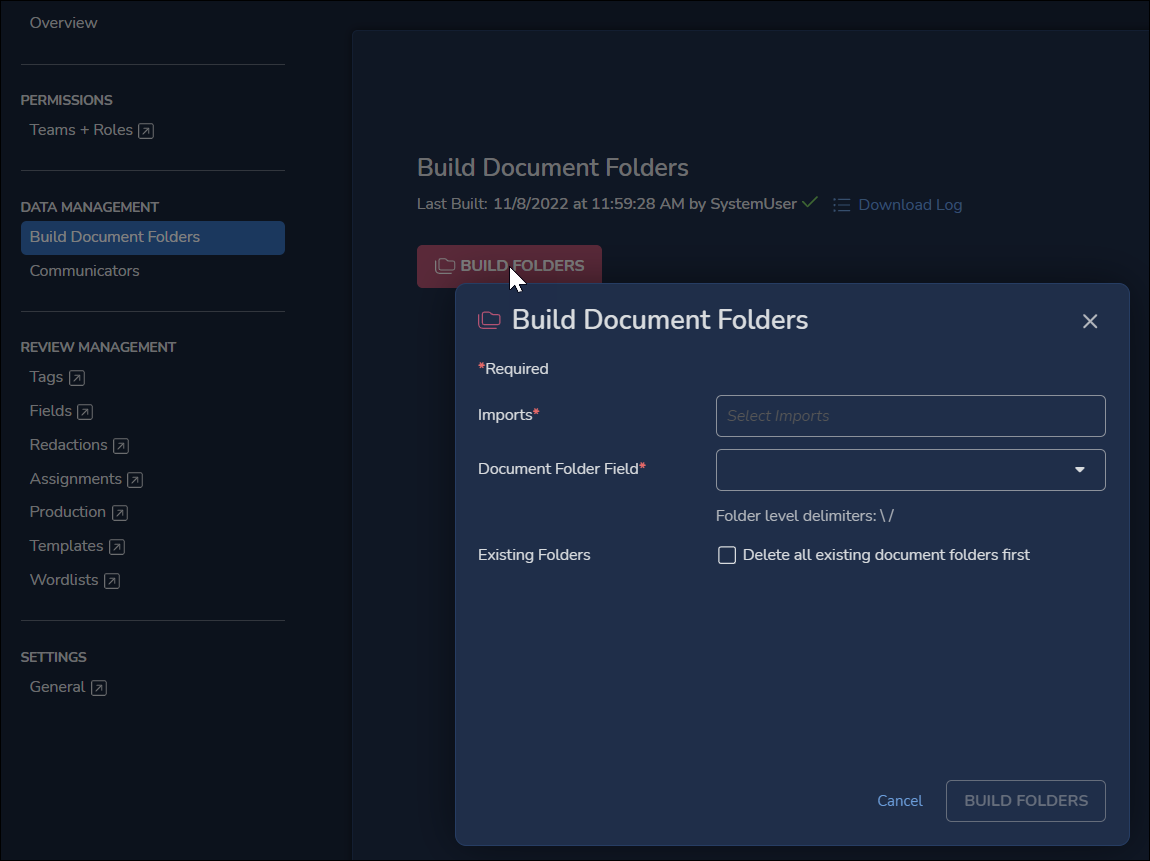The image size is (1150, 861).
Task: Click the folder icon in the dialog title
Action: click(488, 320)
